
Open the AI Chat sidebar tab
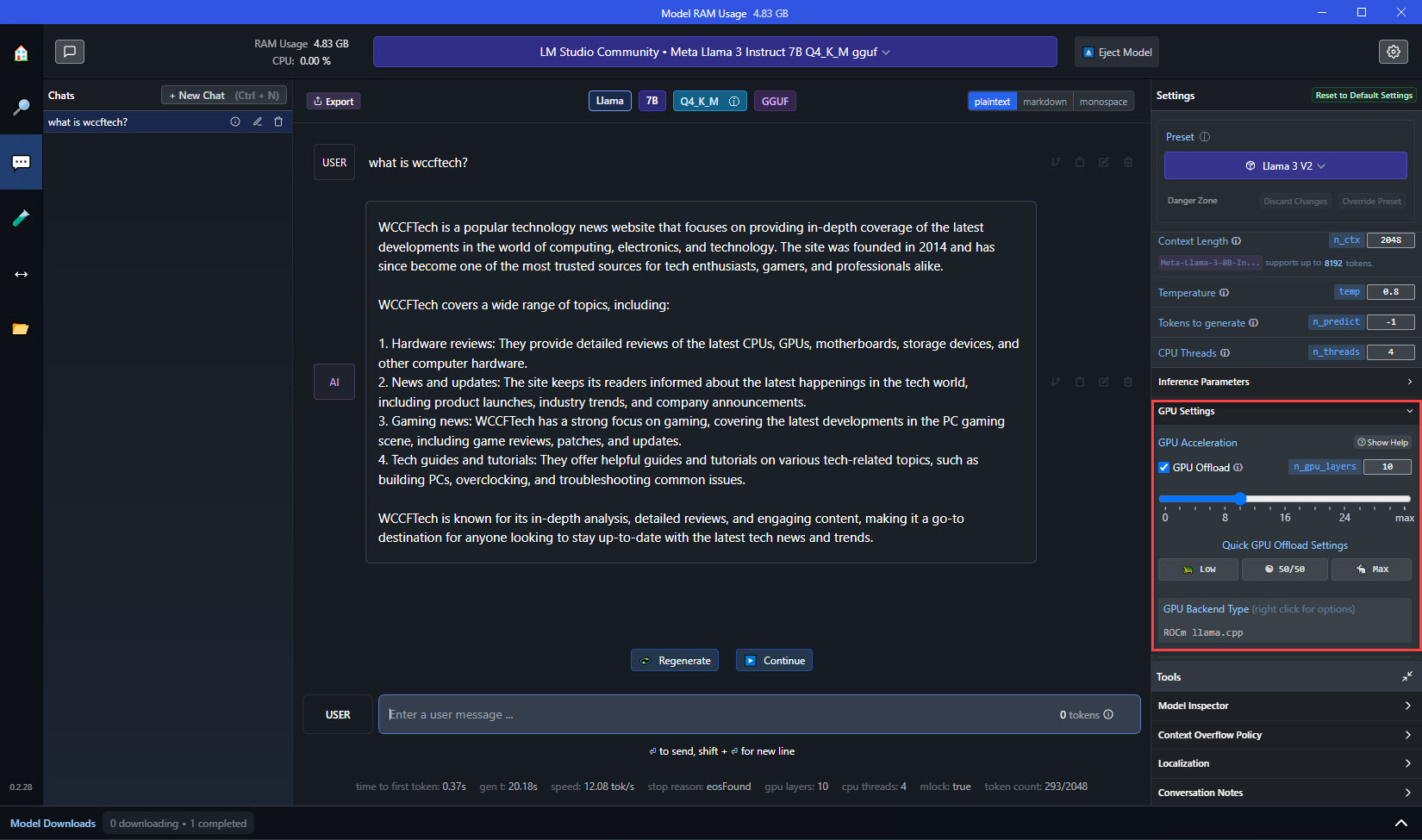pos(21,162)
